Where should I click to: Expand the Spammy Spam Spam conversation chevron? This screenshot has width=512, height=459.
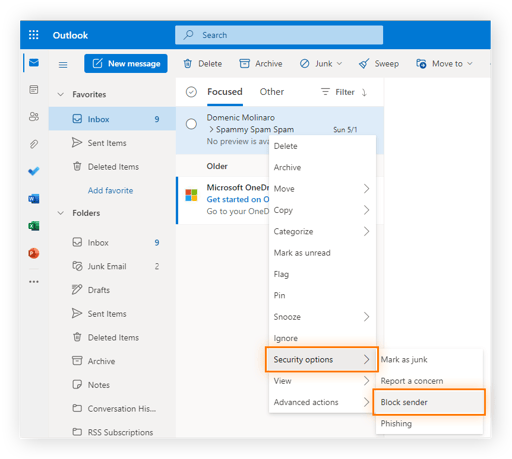(211, 129)
